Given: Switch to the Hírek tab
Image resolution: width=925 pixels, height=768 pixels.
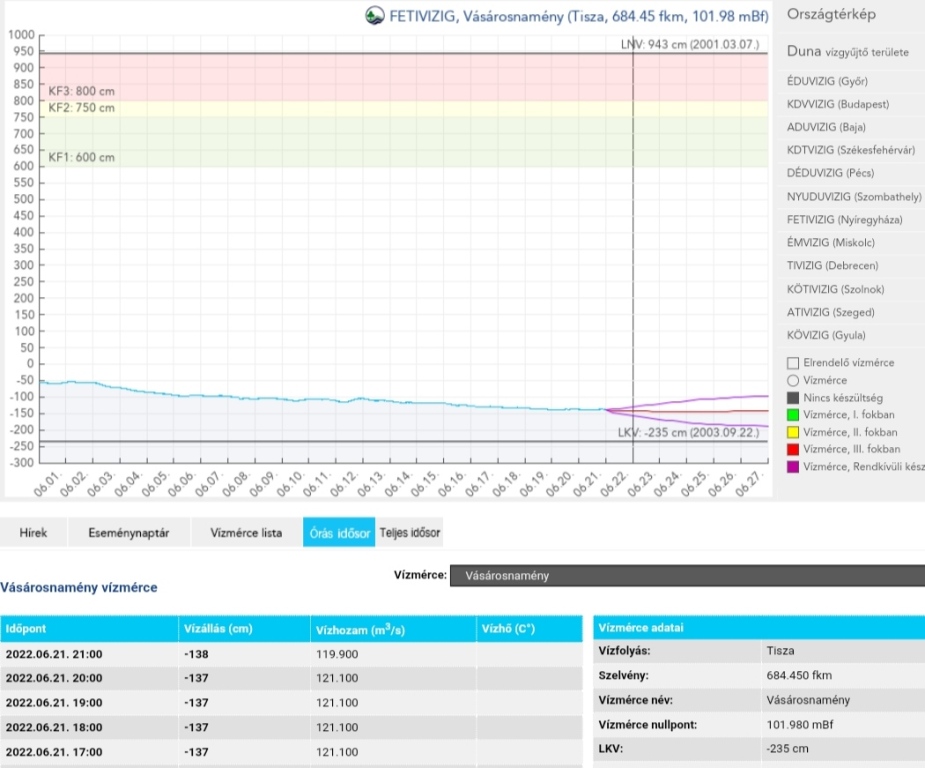Looking at the screenshot, I should (x=33, y=533).
